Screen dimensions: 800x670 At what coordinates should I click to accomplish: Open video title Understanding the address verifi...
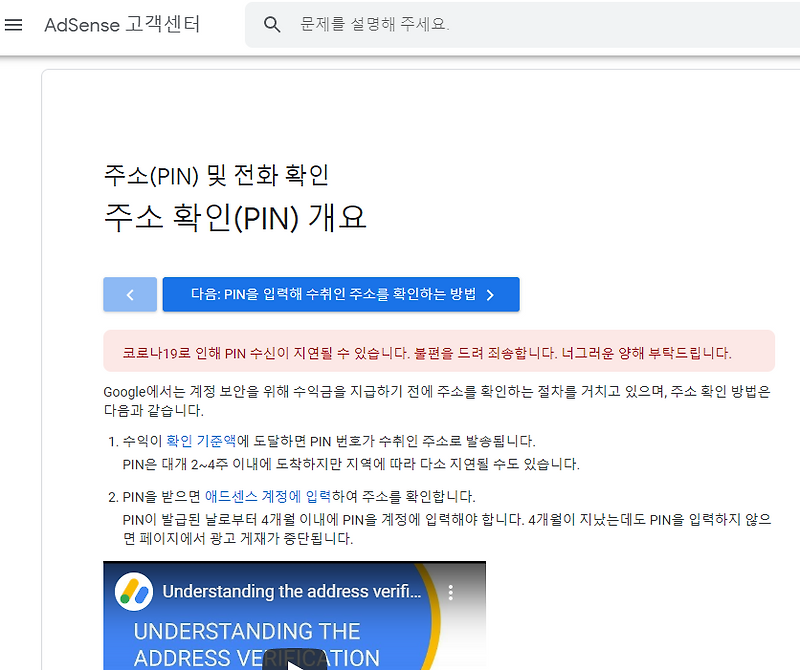[x=292, y=591]
